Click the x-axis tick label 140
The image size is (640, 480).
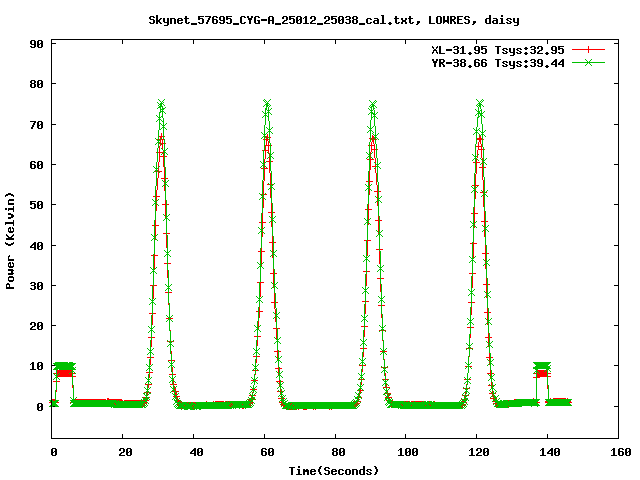point(550,452)
